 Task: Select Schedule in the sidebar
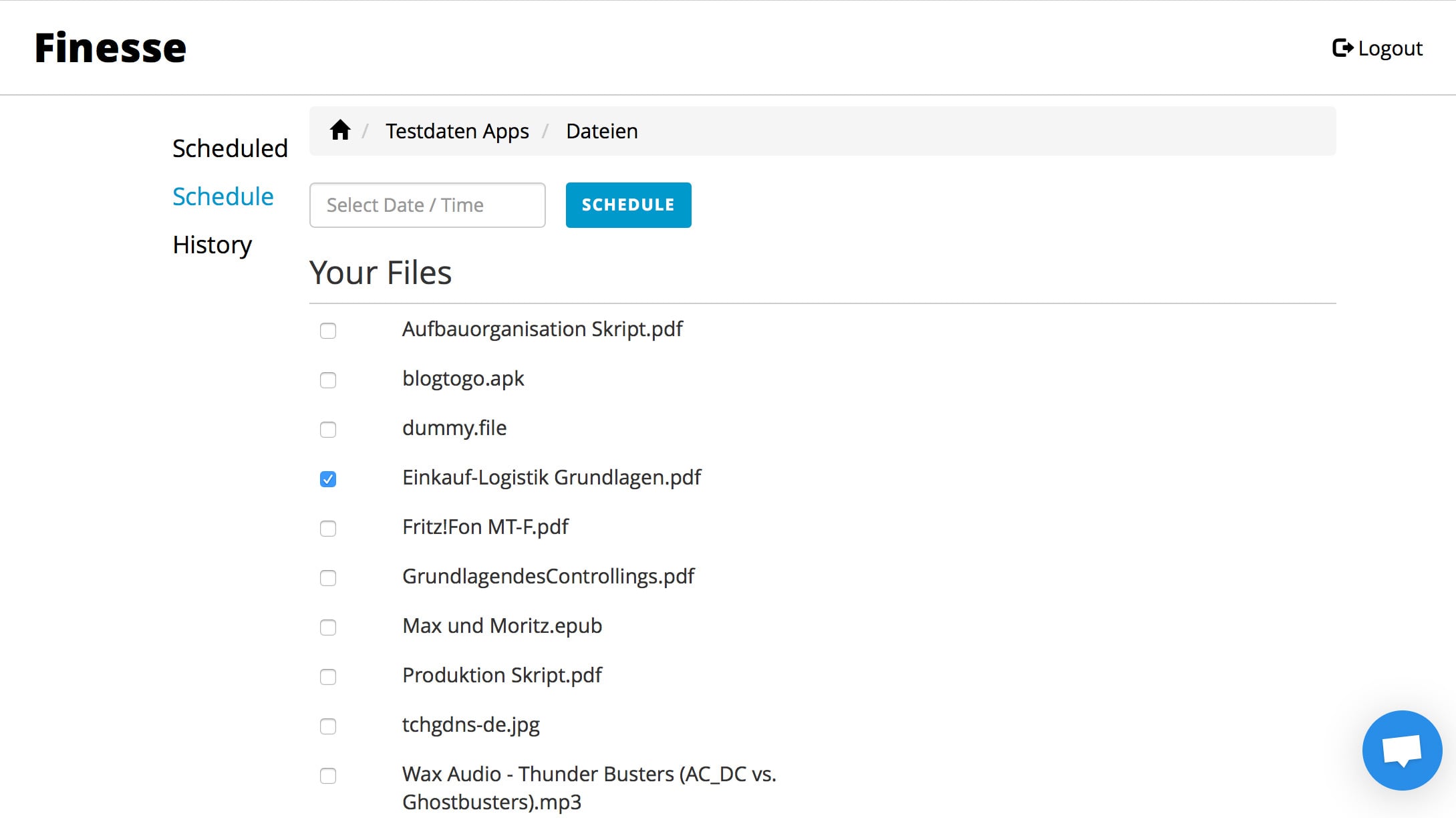point(223,196)
